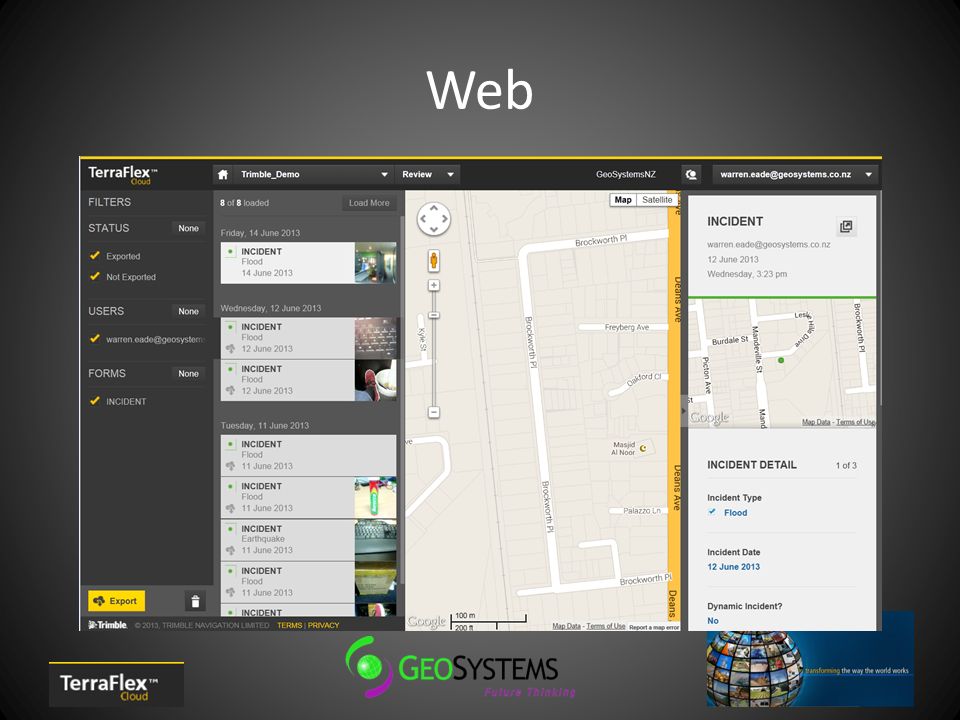Click cloud sync icon on Earthquake incident
The width and height of the screenshot is (960, 720).
tap(230, 550)
